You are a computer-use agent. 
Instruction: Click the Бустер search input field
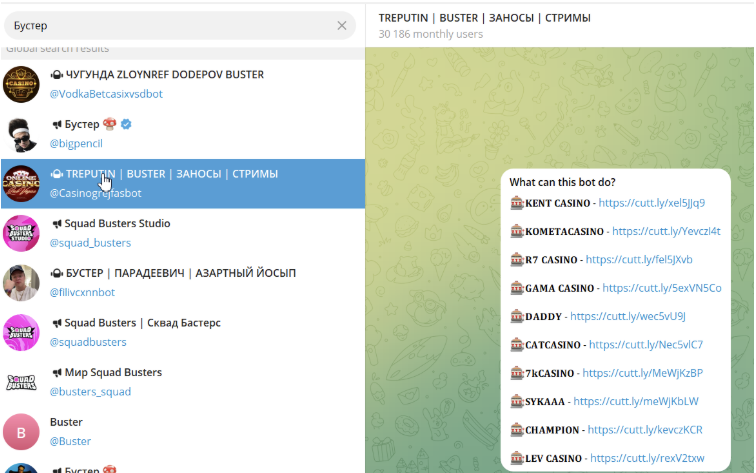[179, 26]
